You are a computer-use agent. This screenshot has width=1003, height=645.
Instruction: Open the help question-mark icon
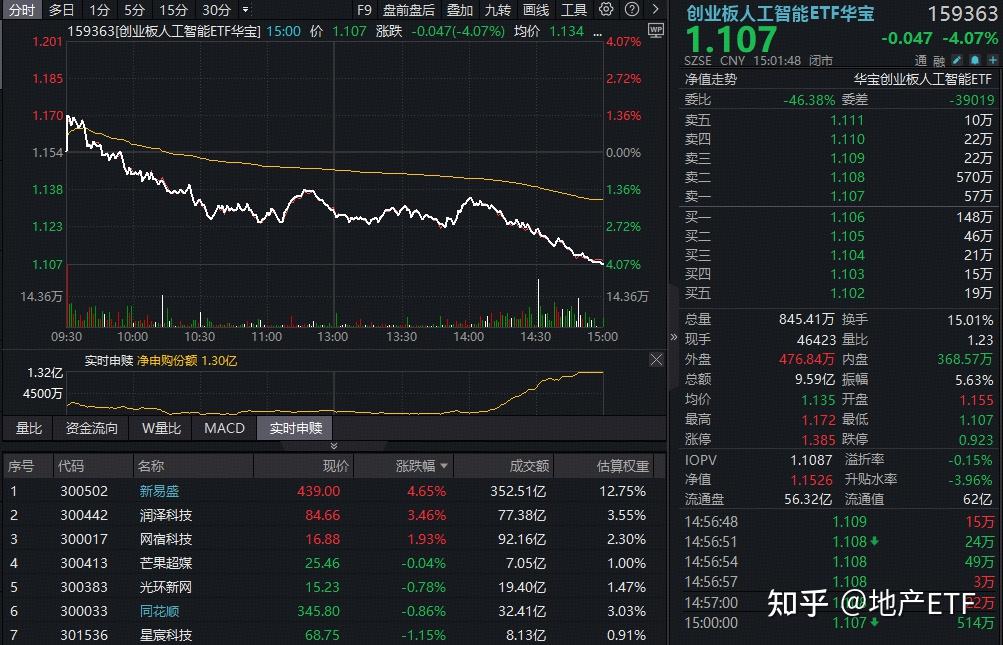632,10
